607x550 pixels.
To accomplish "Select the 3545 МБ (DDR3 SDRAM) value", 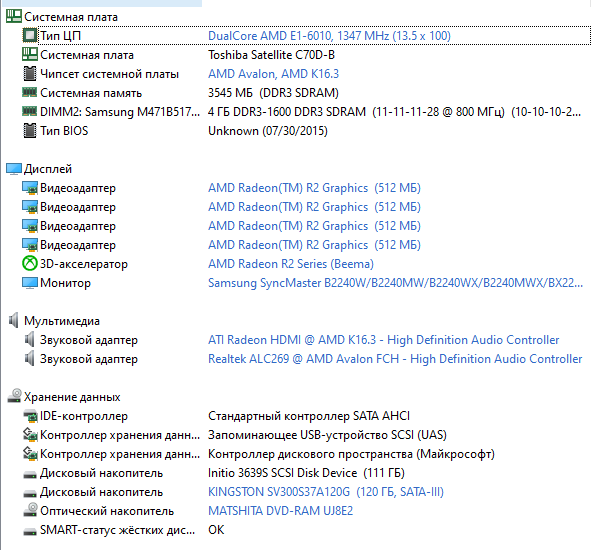I will click(273, 93).
